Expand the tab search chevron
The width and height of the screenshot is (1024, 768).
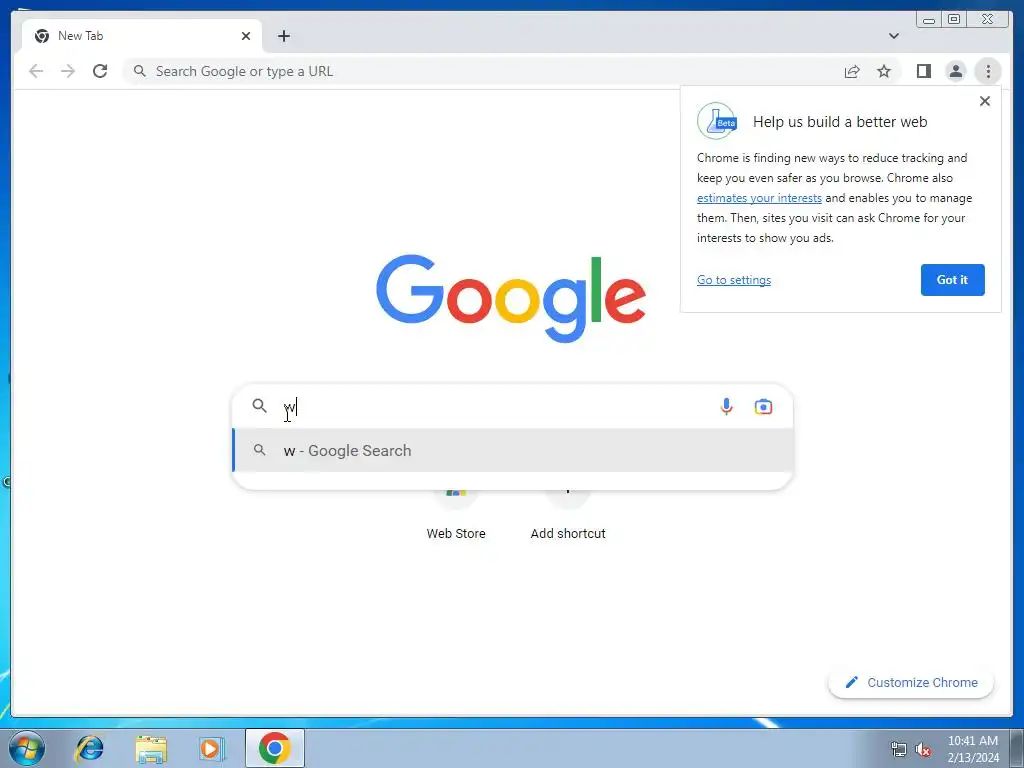pos(894,36)
